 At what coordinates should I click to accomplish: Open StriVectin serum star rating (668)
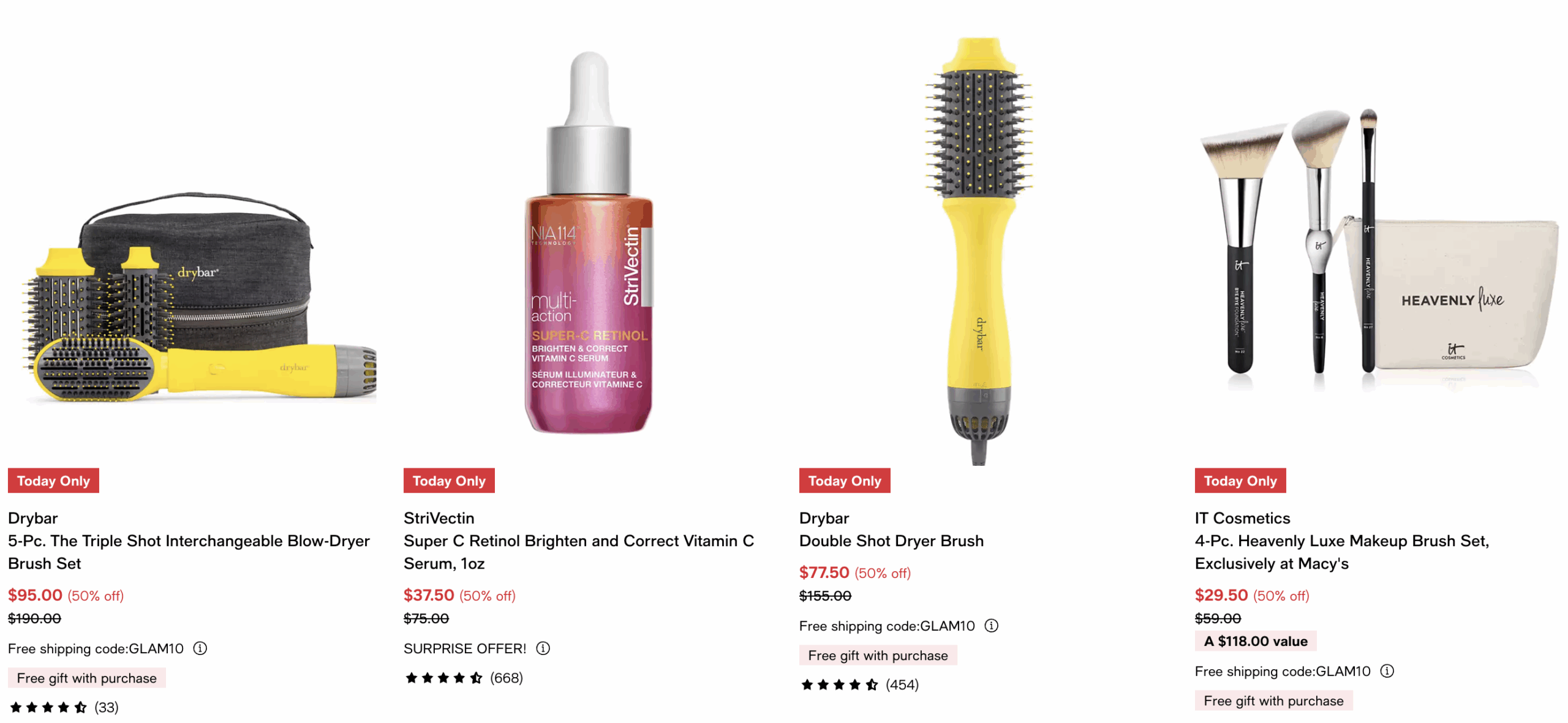point(464,678)
